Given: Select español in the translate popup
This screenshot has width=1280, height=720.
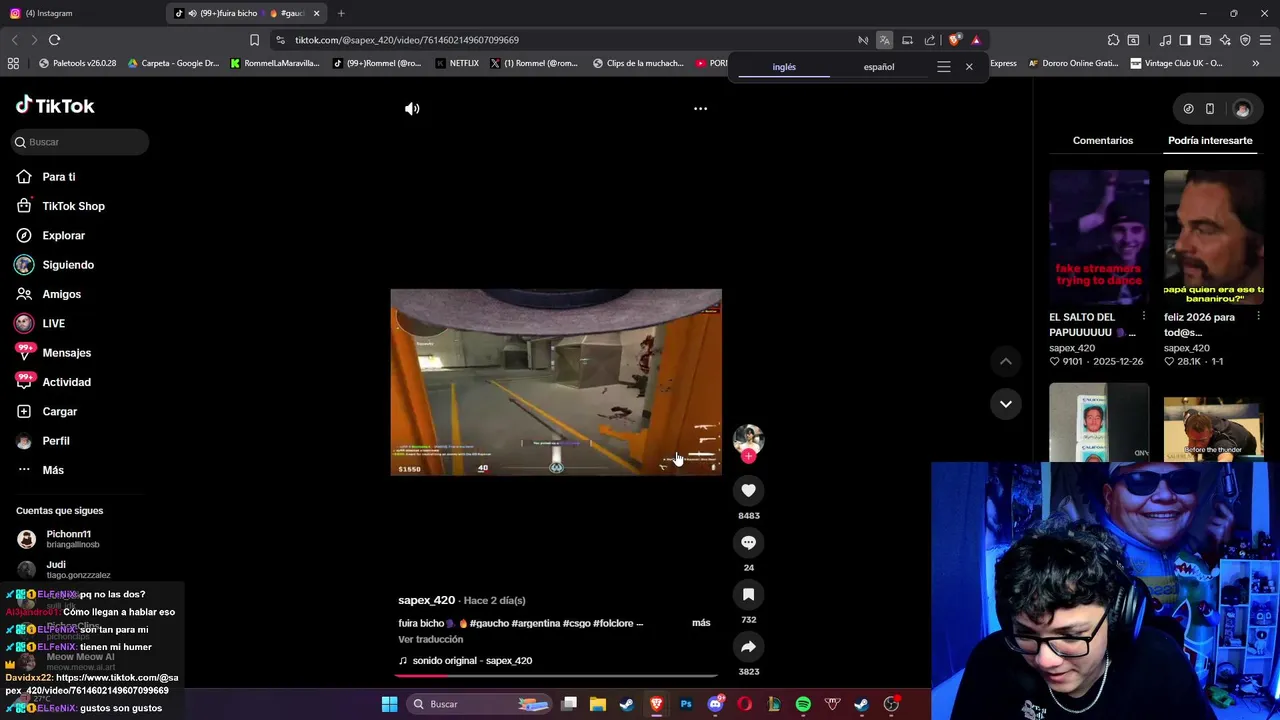Looking at the screenshot, I should pos(879,67).
